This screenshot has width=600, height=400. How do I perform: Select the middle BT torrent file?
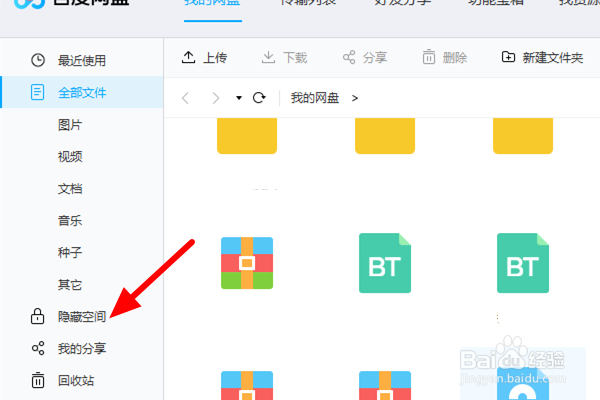click(385, 263)
